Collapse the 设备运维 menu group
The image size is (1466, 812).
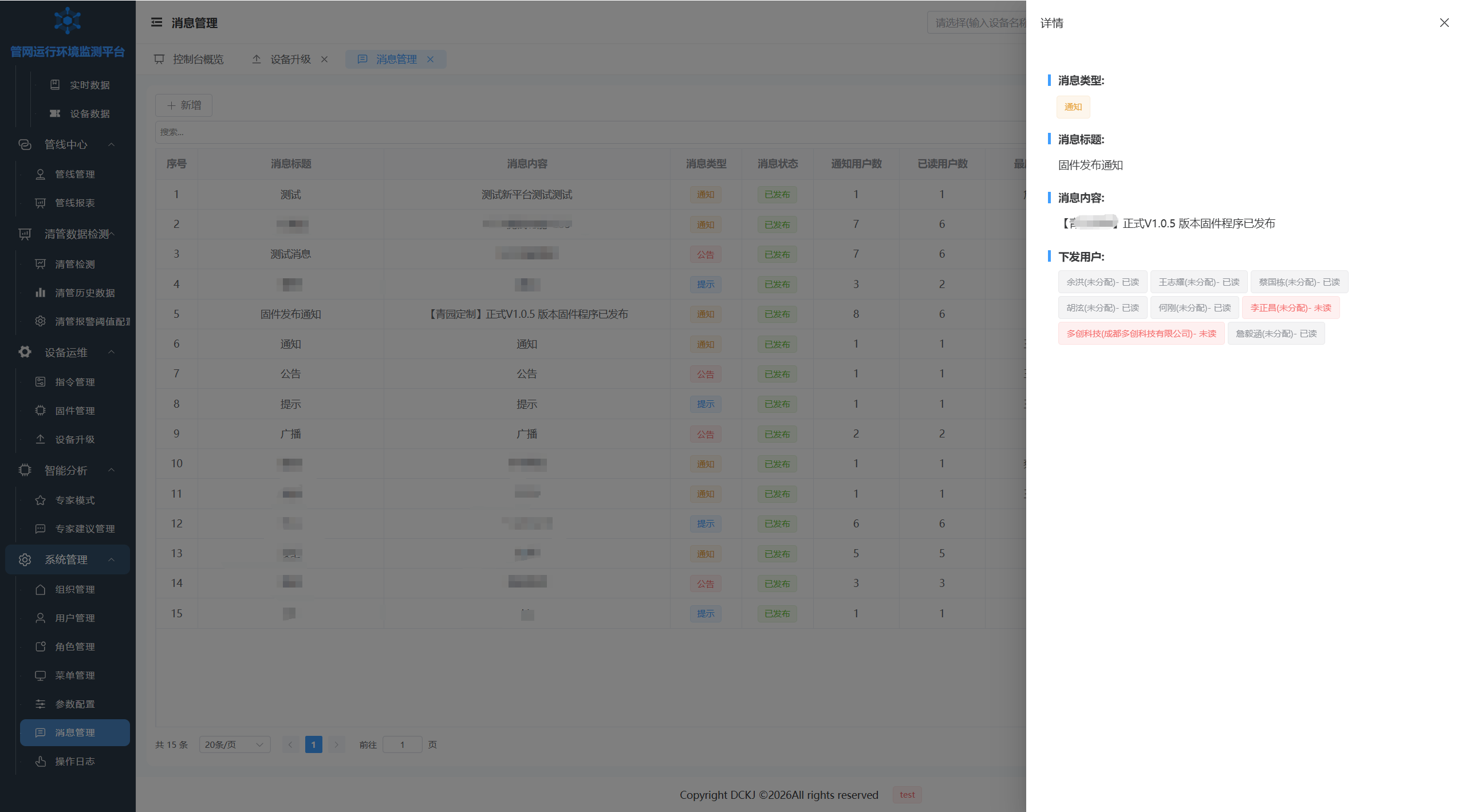tap(112, 352)
